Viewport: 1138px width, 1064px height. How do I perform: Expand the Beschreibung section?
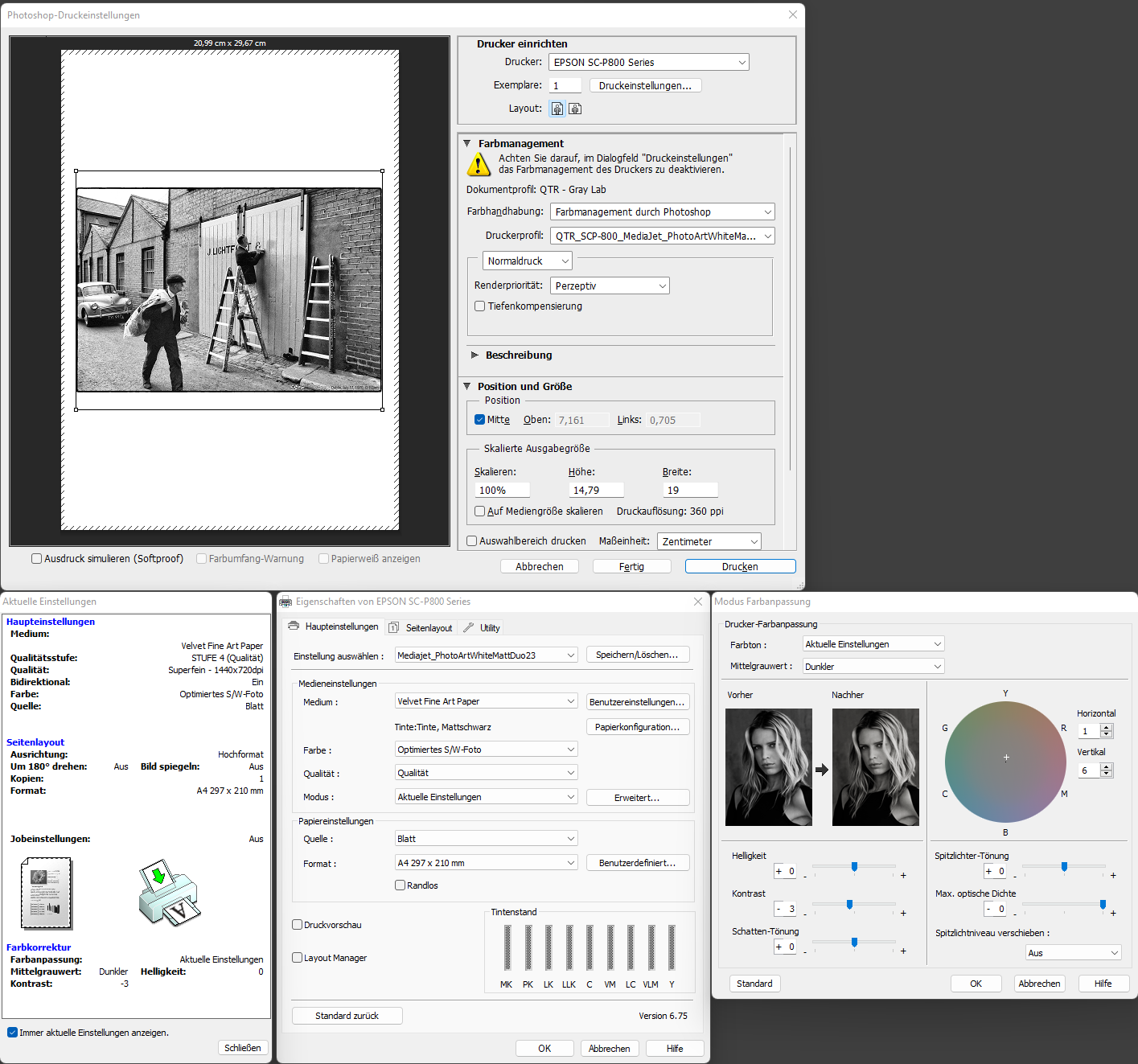click(475, 355)
